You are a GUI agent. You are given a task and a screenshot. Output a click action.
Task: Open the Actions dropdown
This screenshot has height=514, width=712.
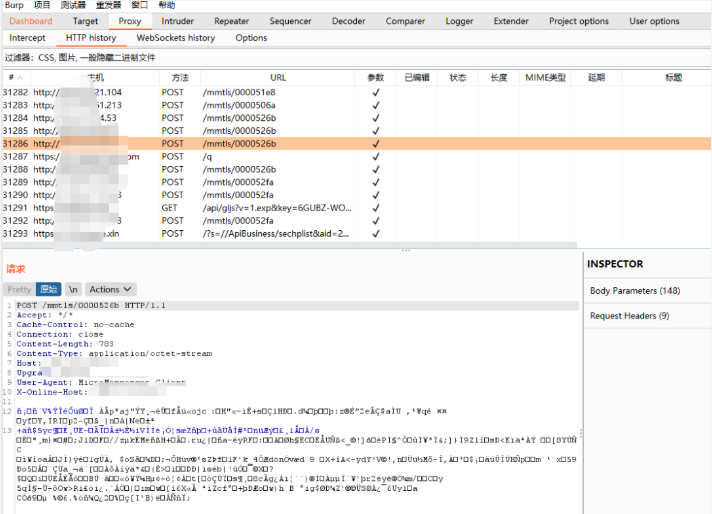(110, 289)
